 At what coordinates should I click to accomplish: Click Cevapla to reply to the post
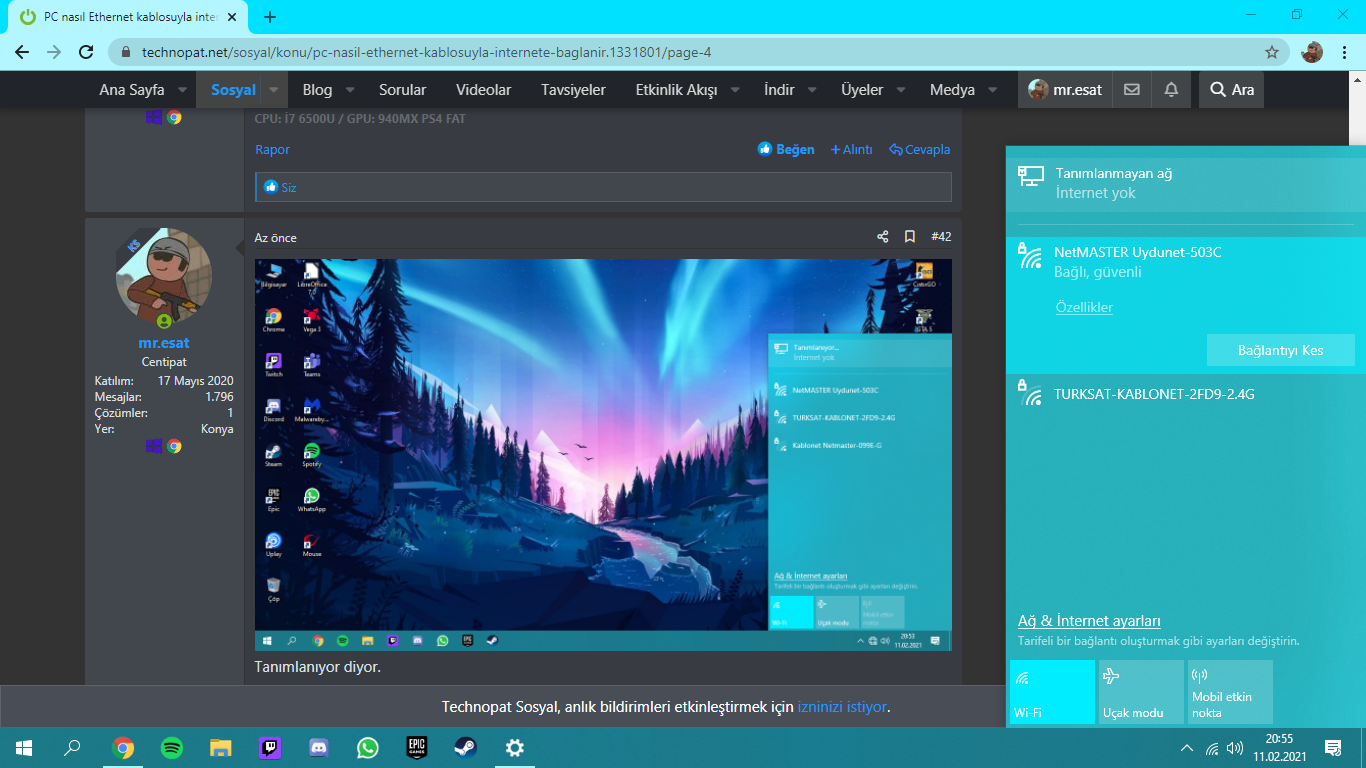click(x=919, y=149)
